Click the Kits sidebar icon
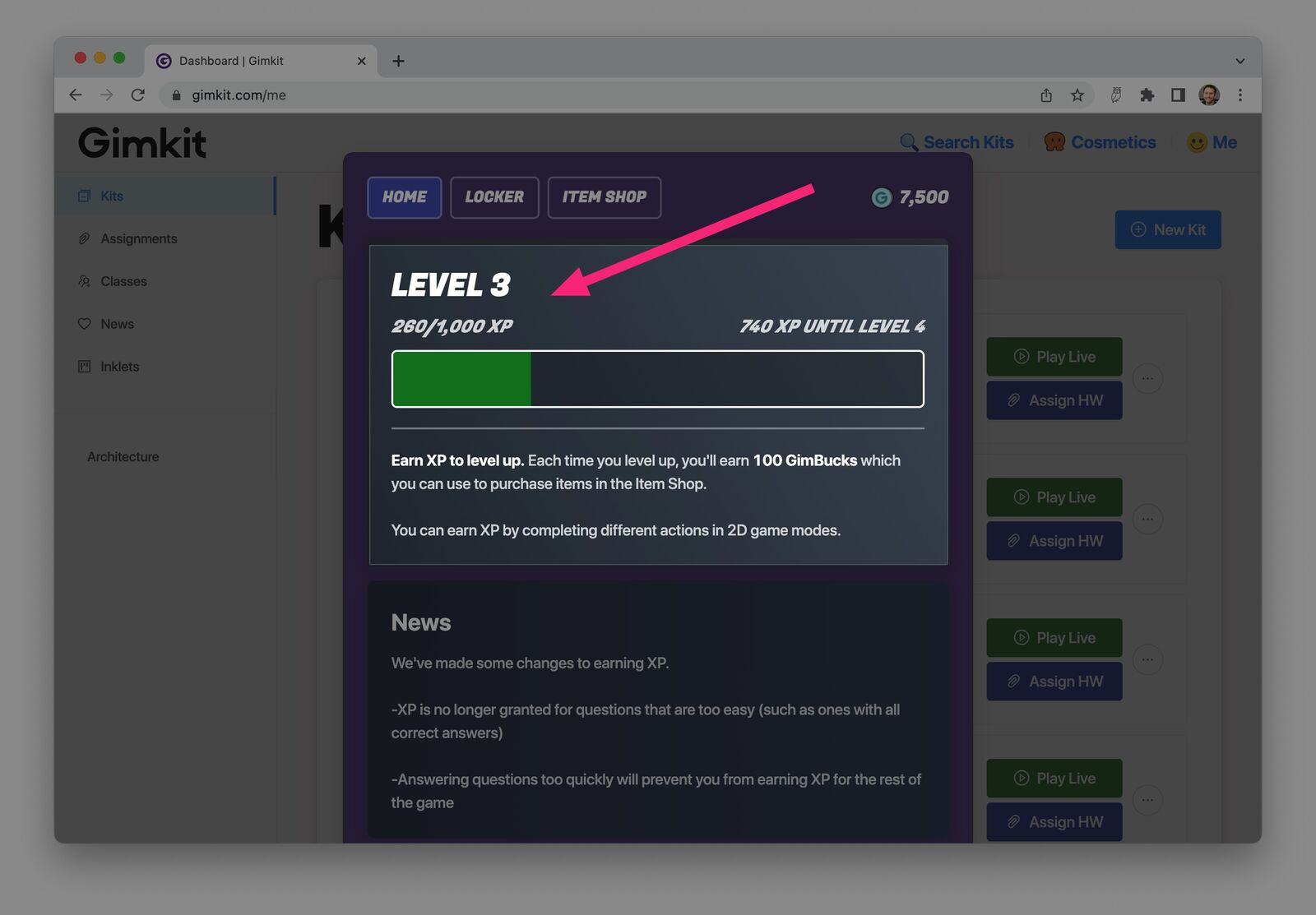Viewport: 1316px width, 915px height. [x=84, y=196]
